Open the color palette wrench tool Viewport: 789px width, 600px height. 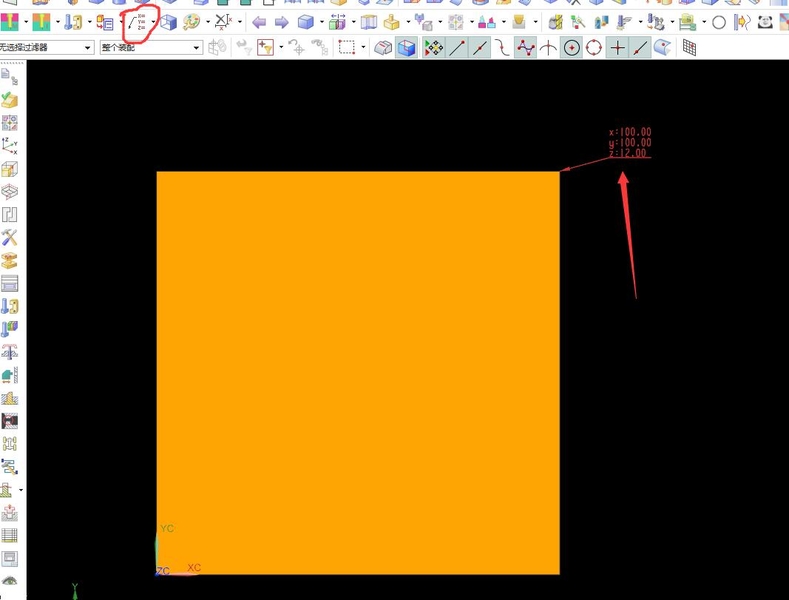coord(192,22)
